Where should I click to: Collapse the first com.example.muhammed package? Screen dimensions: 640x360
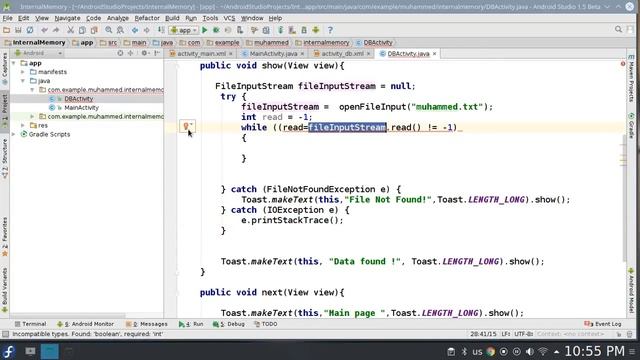pos(32,90)
